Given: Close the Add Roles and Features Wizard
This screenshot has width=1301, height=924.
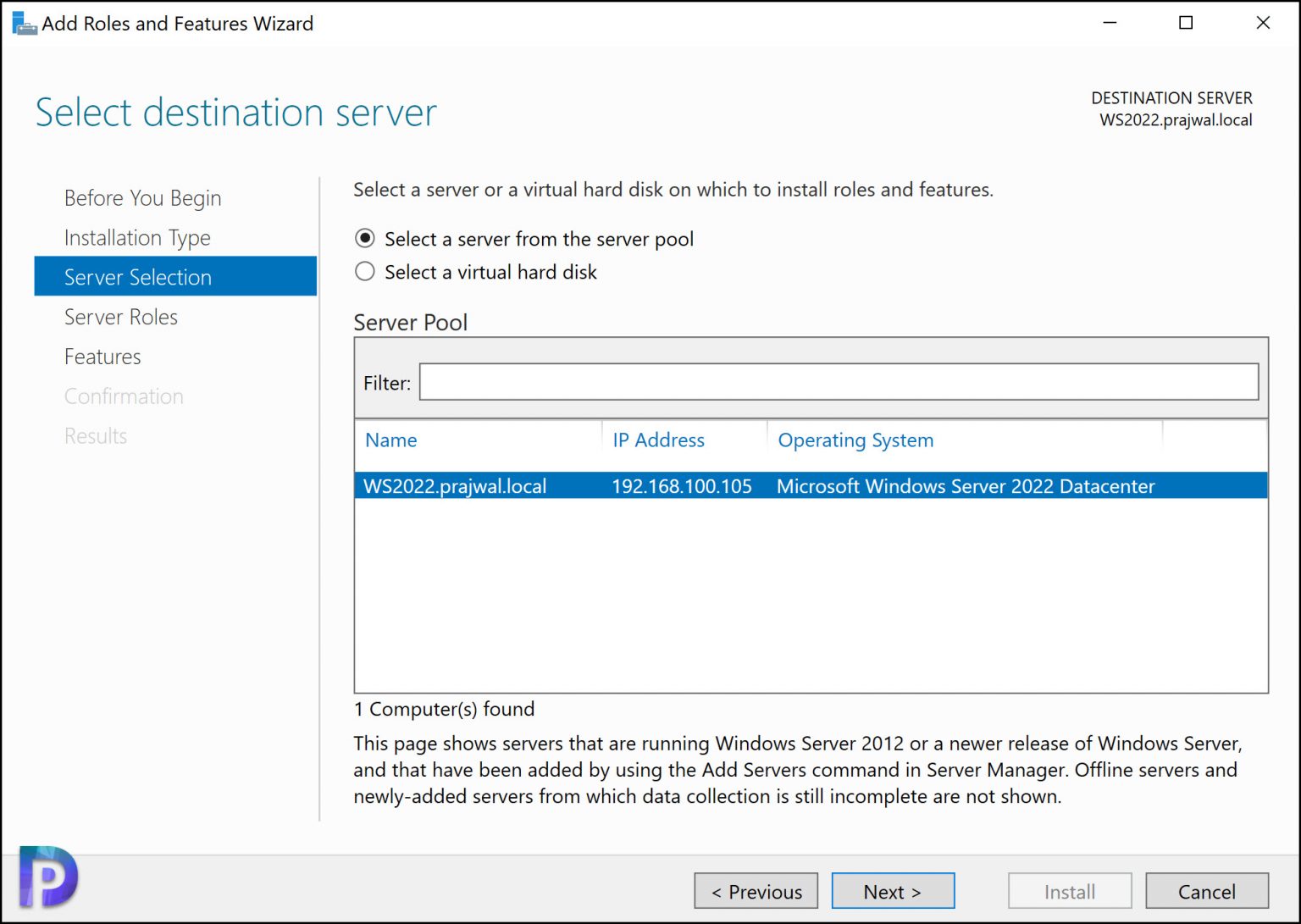Looking at the screenshot, I should tap(1263, 23).
